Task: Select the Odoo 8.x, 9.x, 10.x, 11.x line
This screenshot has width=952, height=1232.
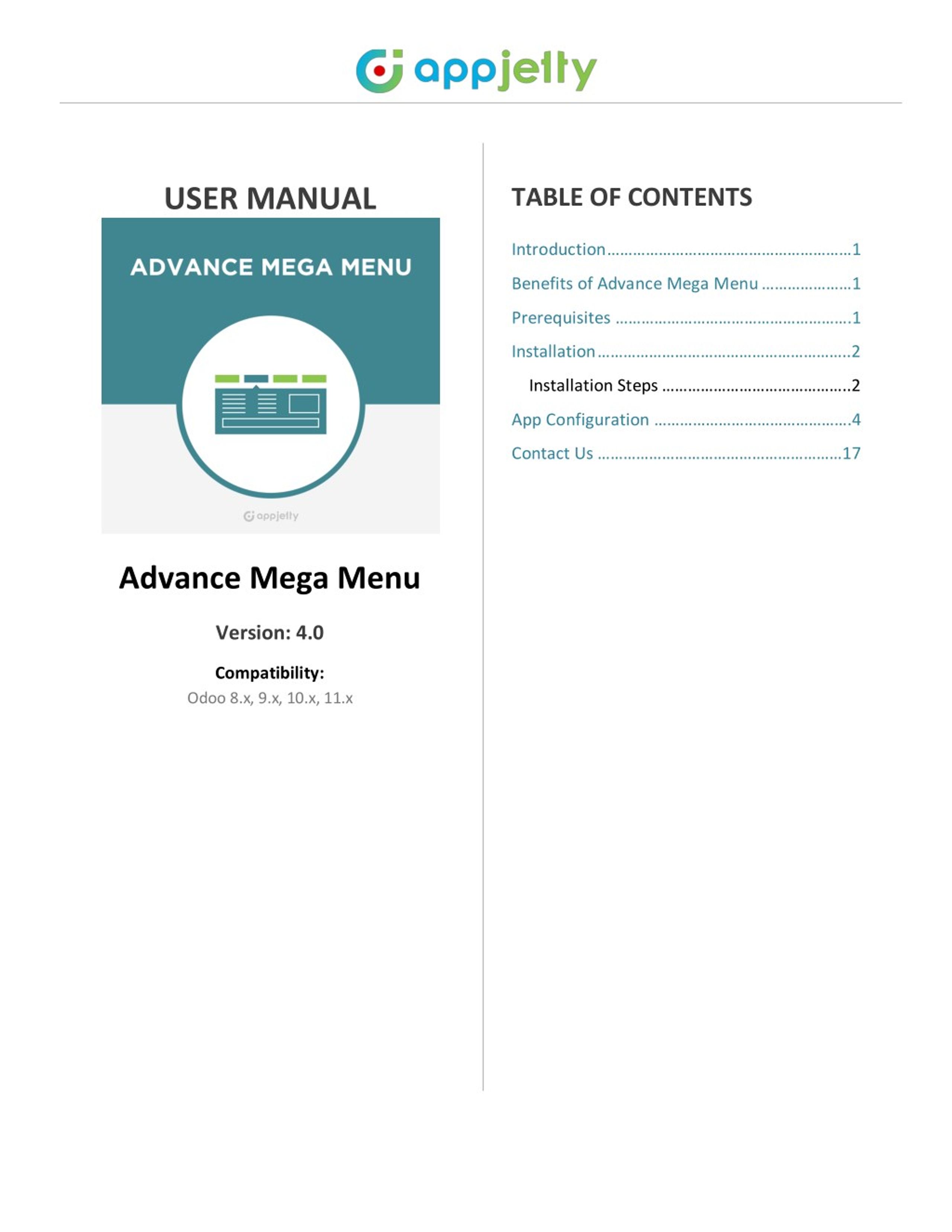Action: click(270, 698)
